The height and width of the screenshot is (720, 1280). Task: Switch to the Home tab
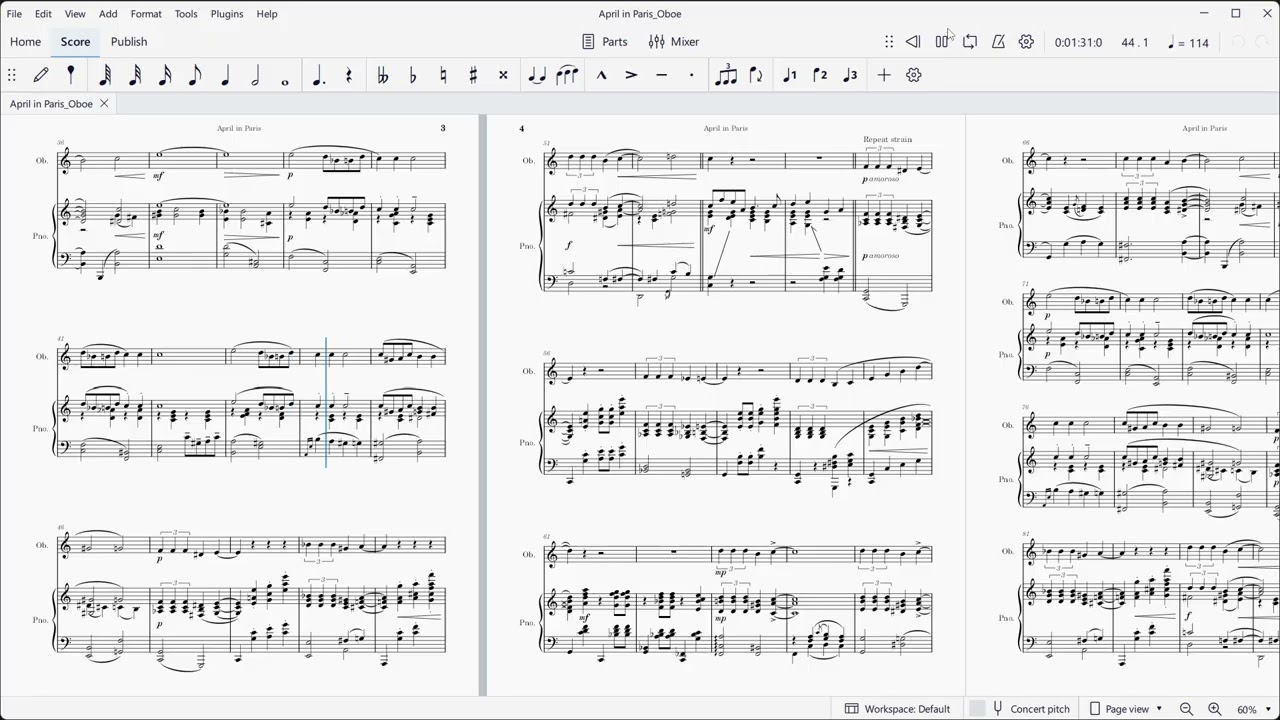point(25,42)
